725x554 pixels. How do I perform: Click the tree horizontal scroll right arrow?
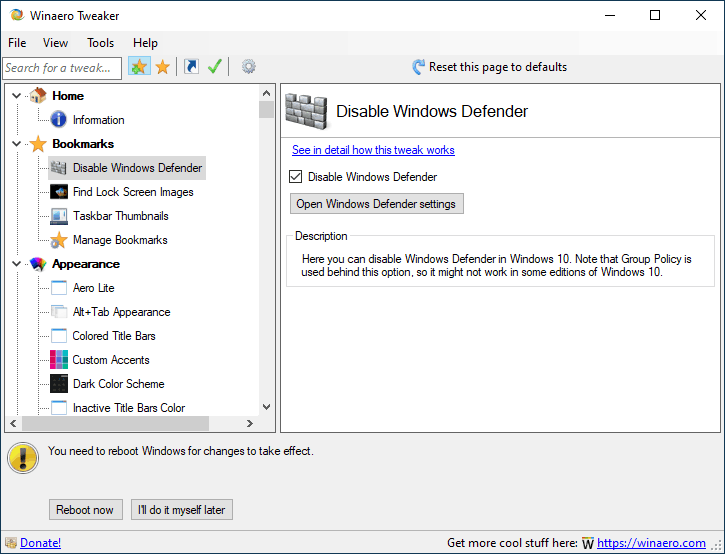(x=250, y=423)
